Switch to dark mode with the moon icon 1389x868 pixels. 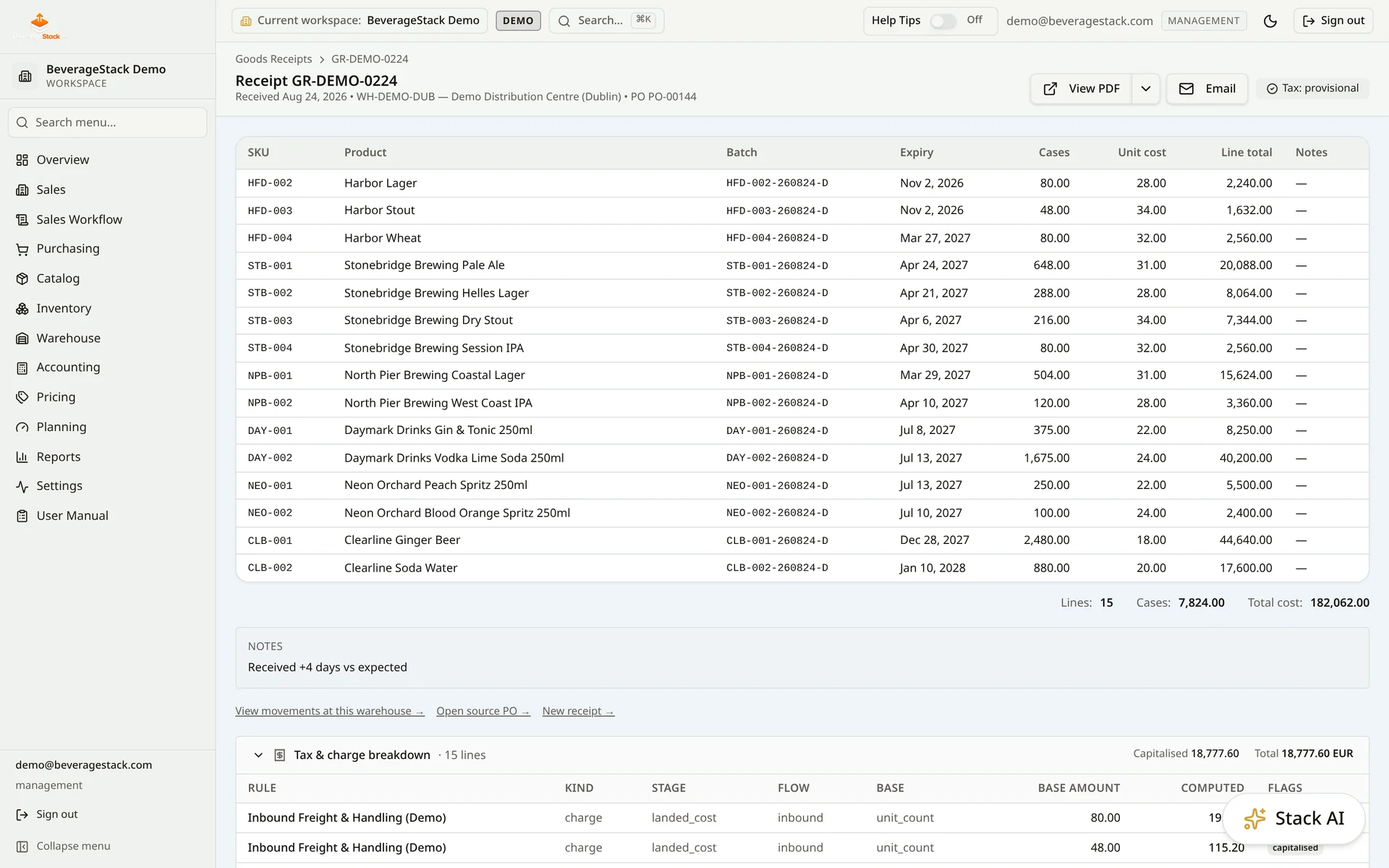click(x=1270, y=21)
